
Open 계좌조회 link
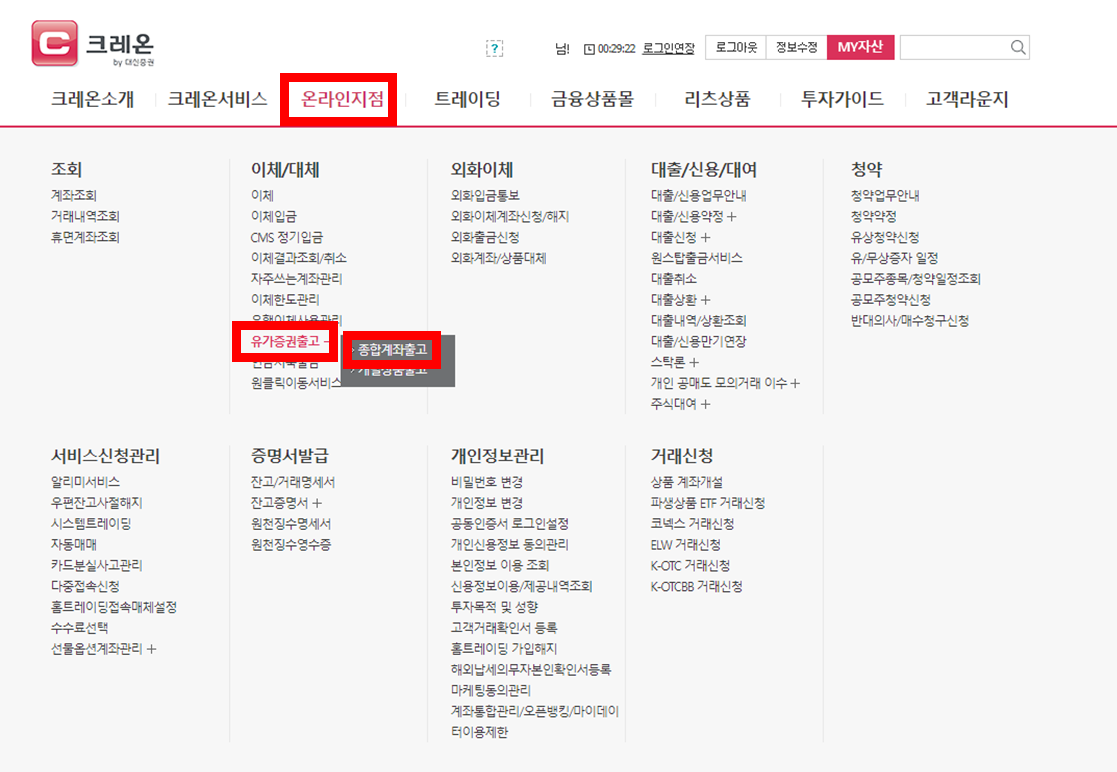pyautogui.click(x=73, y=195)
